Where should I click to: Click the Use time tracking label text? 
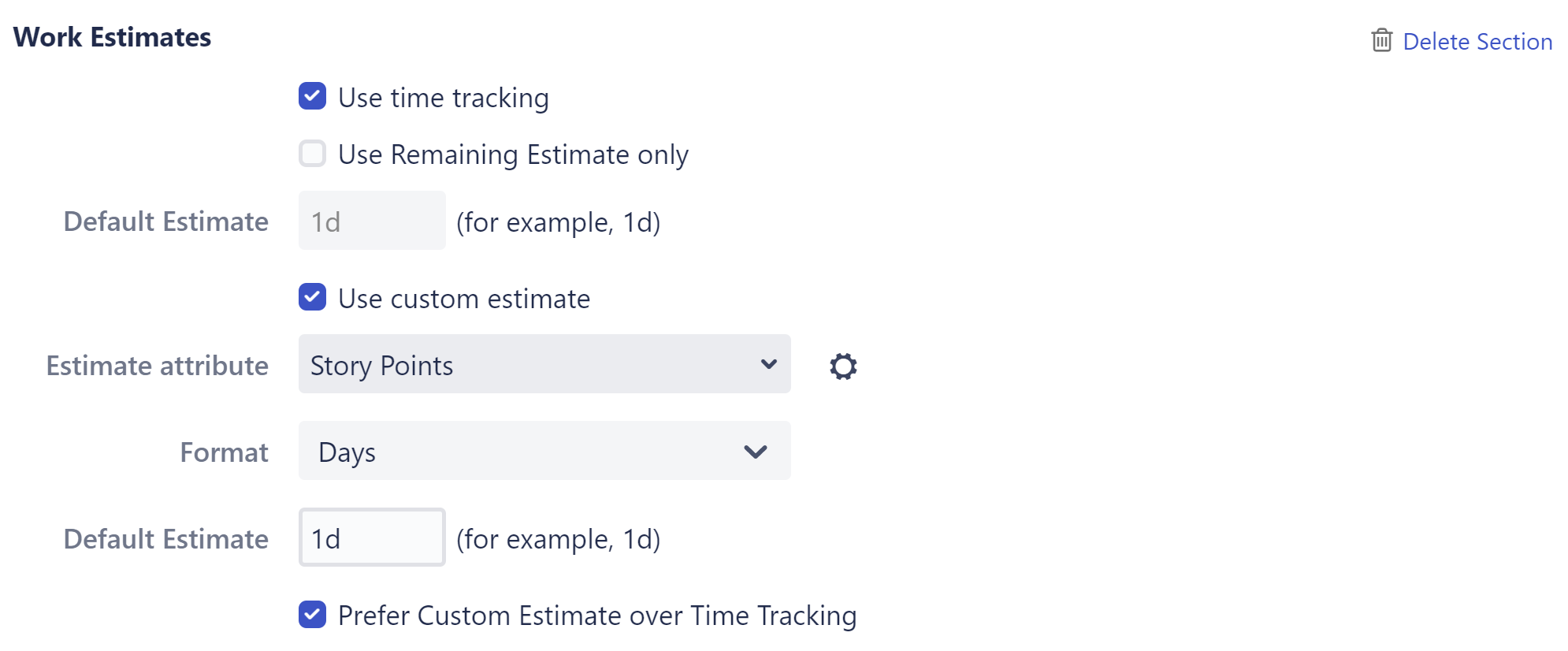click(x=443, y=98)
